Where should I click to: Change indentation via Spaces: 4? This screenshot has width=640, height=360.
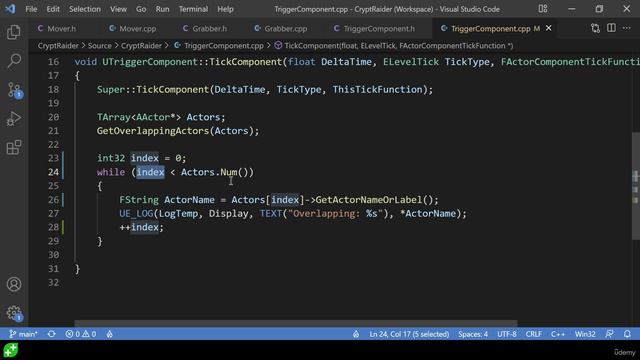click(473, 334)
